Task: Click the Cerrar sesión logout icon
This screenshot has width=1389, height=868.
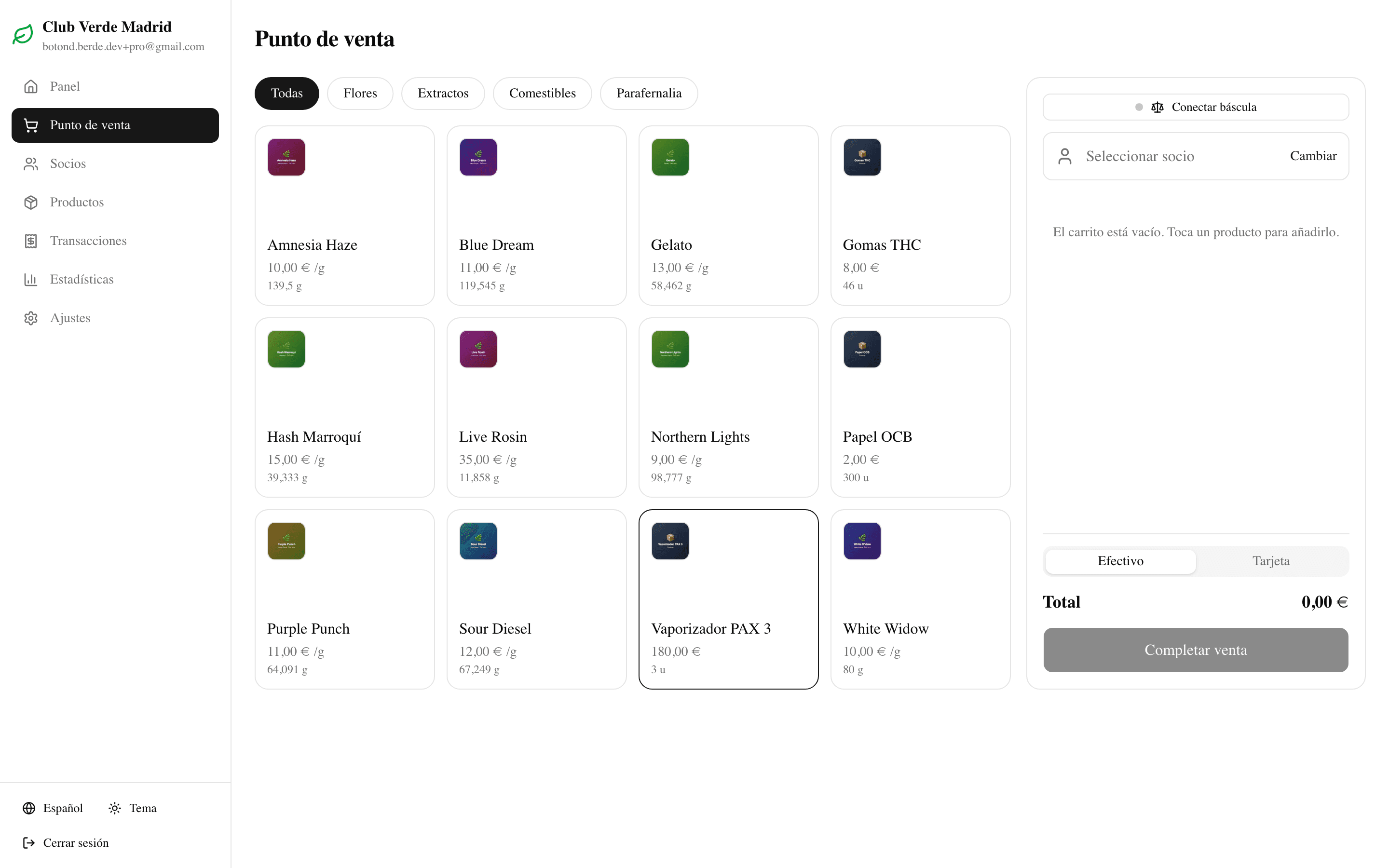Action: 29,842
